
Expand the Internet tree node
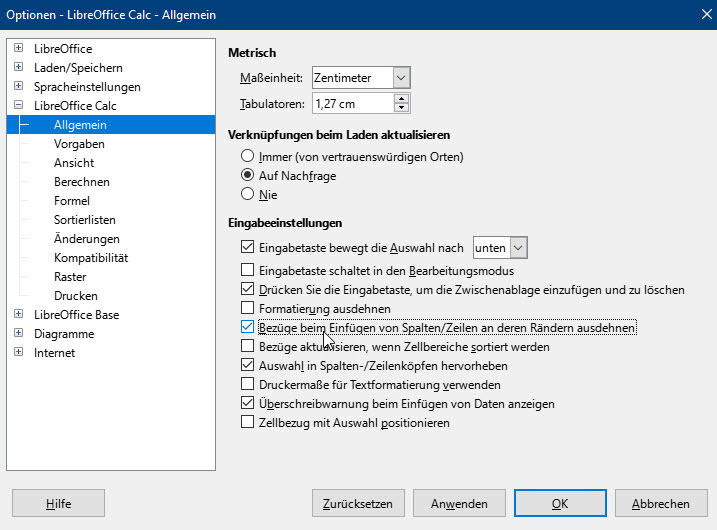point(18,352)
